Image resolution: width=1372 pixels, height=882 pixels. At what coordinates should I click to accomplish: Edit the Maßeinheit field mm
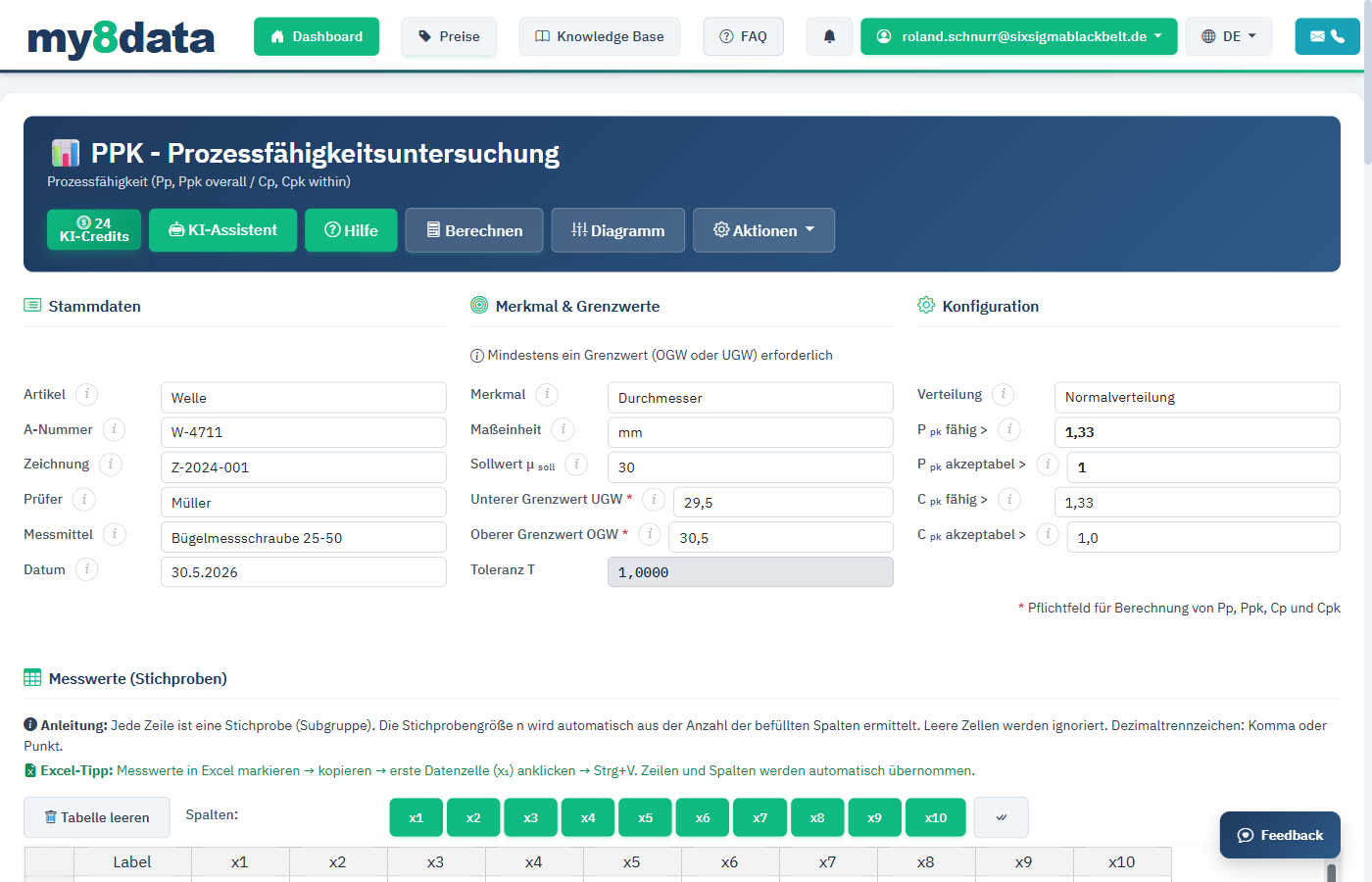point(751,432)
